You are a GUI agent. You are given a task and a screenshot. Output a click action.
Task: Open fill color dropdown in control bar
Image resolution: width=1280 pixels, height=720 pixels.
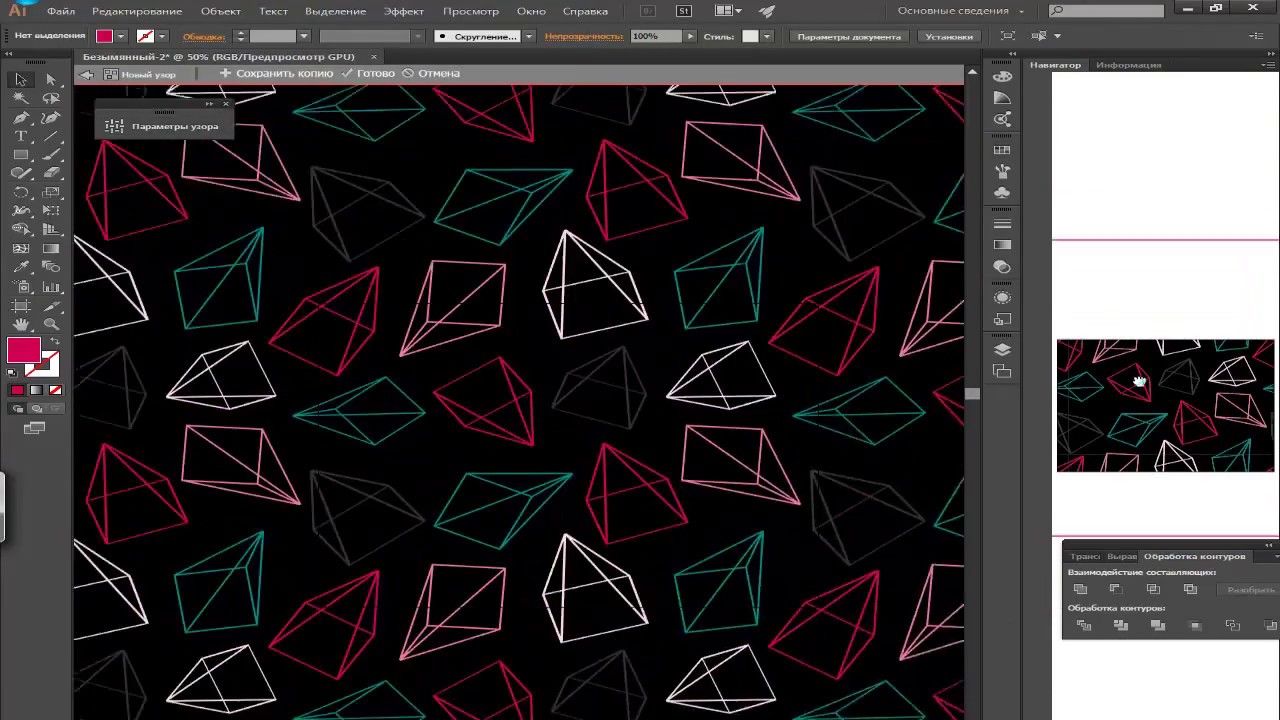120,36
